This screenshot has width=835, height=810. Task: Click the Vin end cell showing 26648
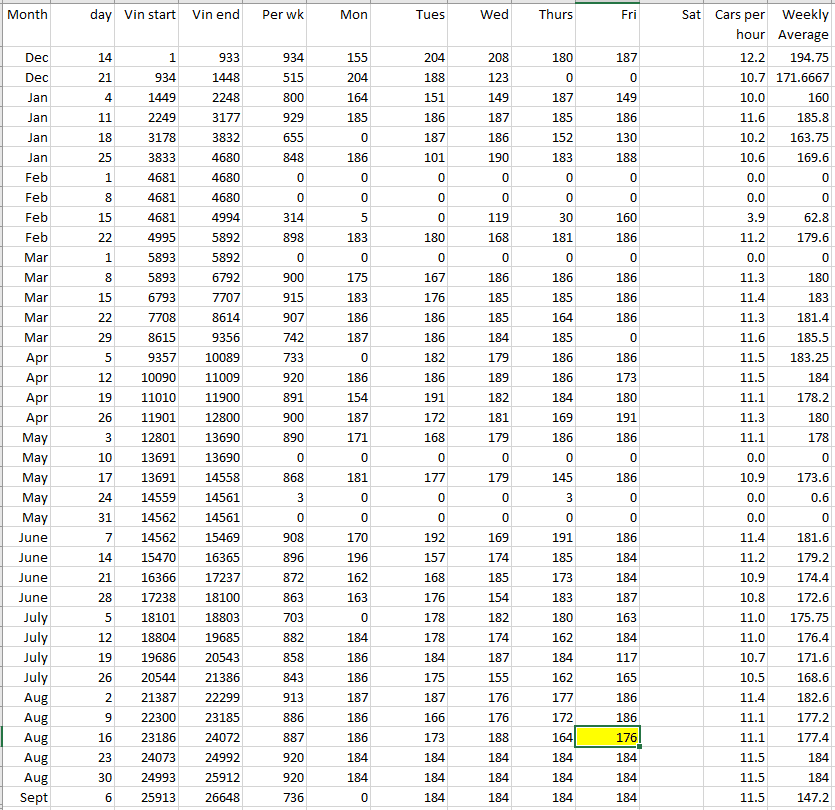pos(214,797)
